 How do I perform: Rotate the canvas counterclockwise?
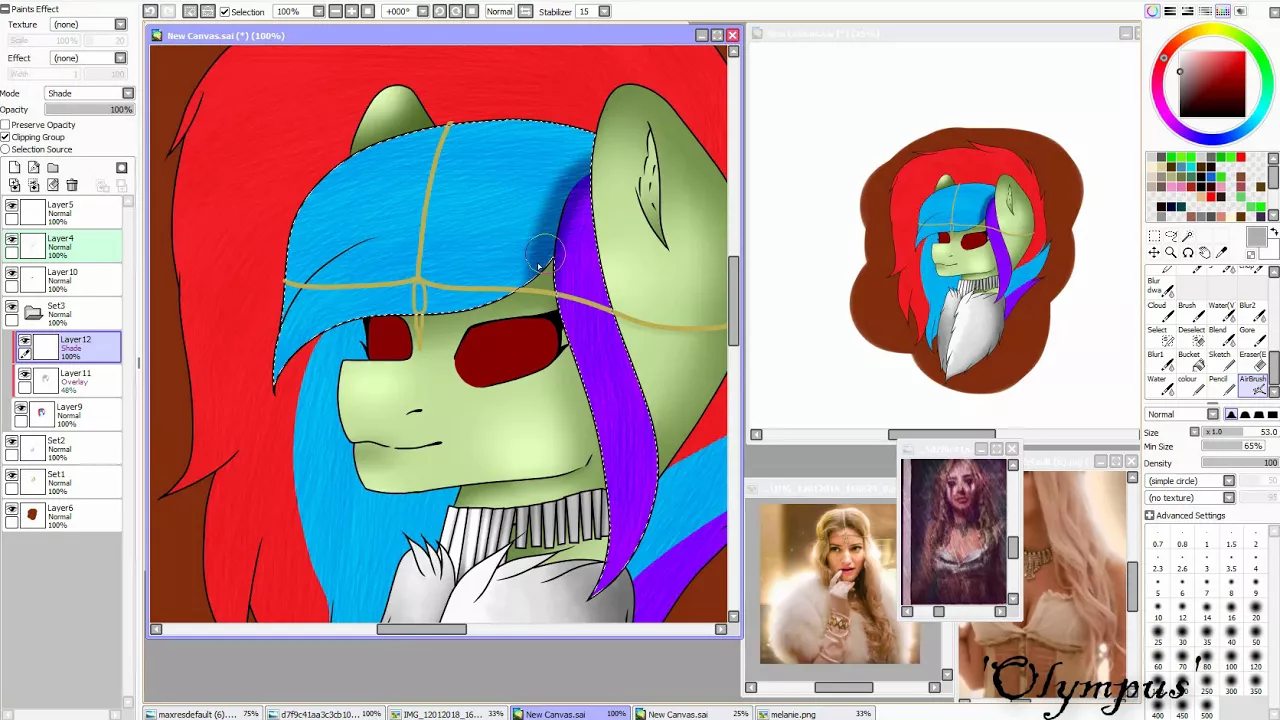[x=439, y=11]
